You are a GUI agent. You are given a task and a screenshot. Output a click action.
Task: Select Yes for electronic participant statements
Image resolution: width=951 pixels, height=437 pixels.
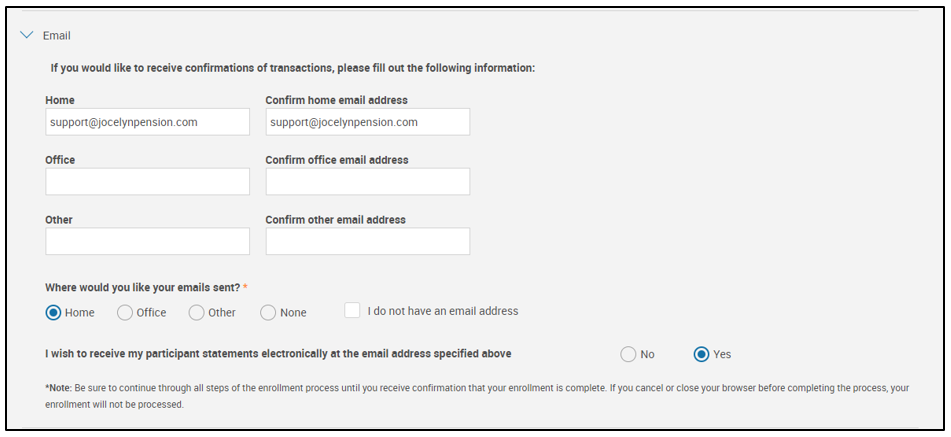click(702, 354)
